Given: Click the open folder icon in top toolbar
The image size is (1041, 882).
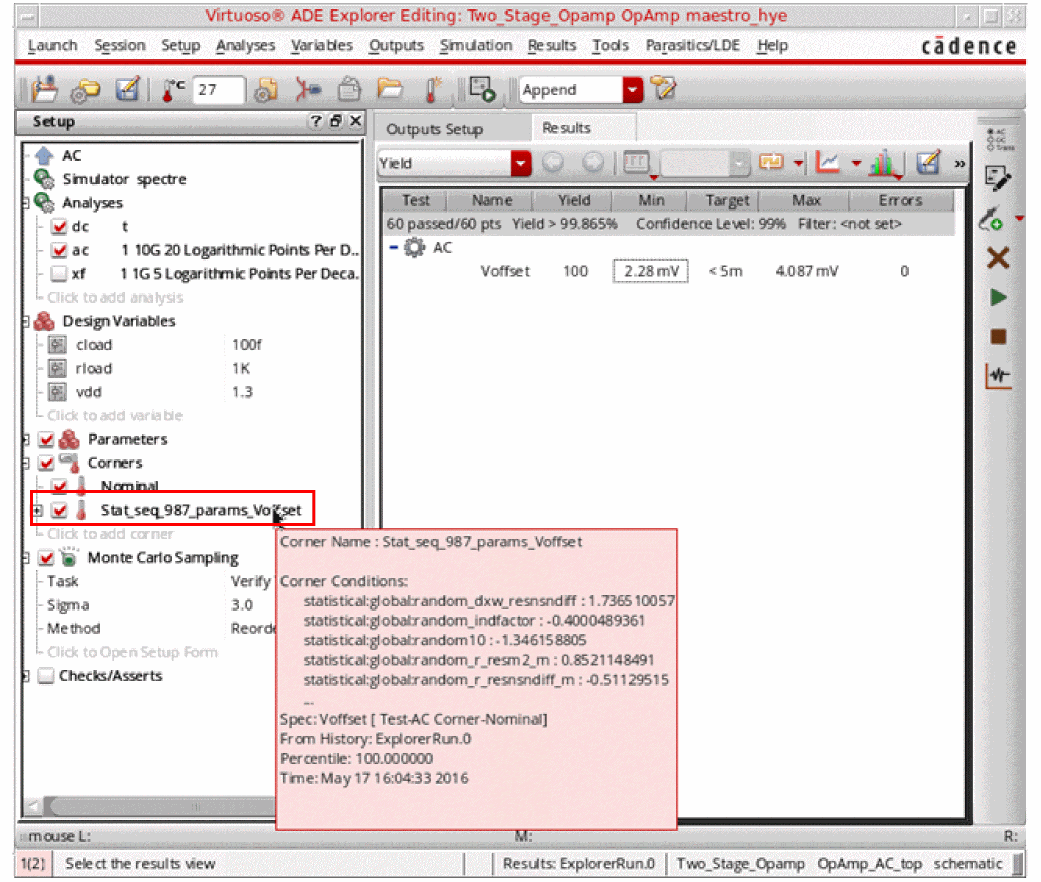Looking at the screenshot, I should pos(389,89).
